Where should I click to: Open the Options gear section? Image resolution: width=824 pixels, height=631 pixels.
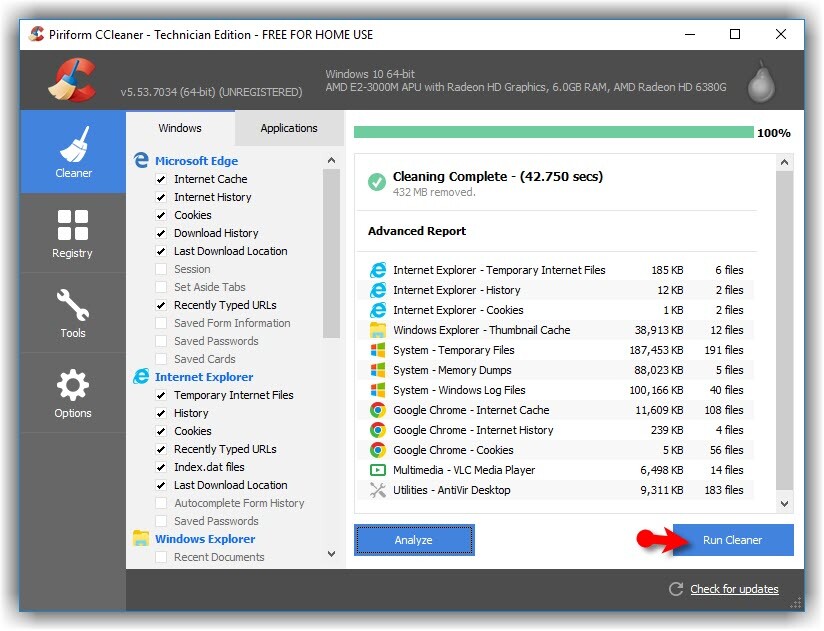(x=73, y=393)
